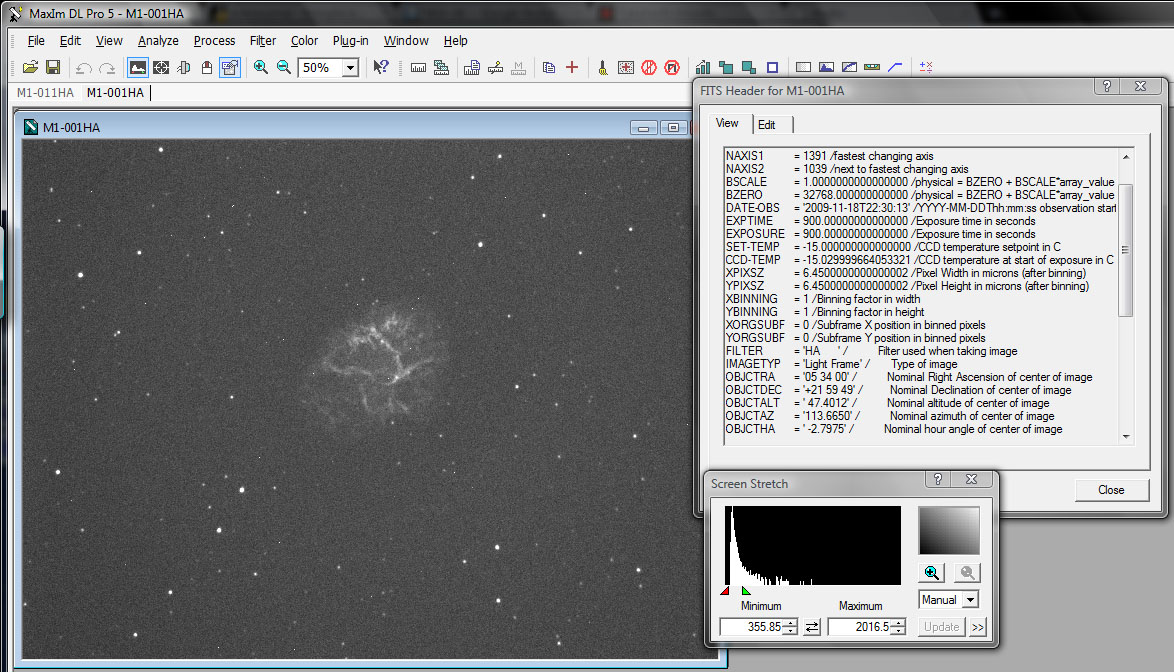Click the duplicate pages icon in the toolbar
This screenshot has width=1174, height=672.
pyautogui.click(x=549, y=67)
